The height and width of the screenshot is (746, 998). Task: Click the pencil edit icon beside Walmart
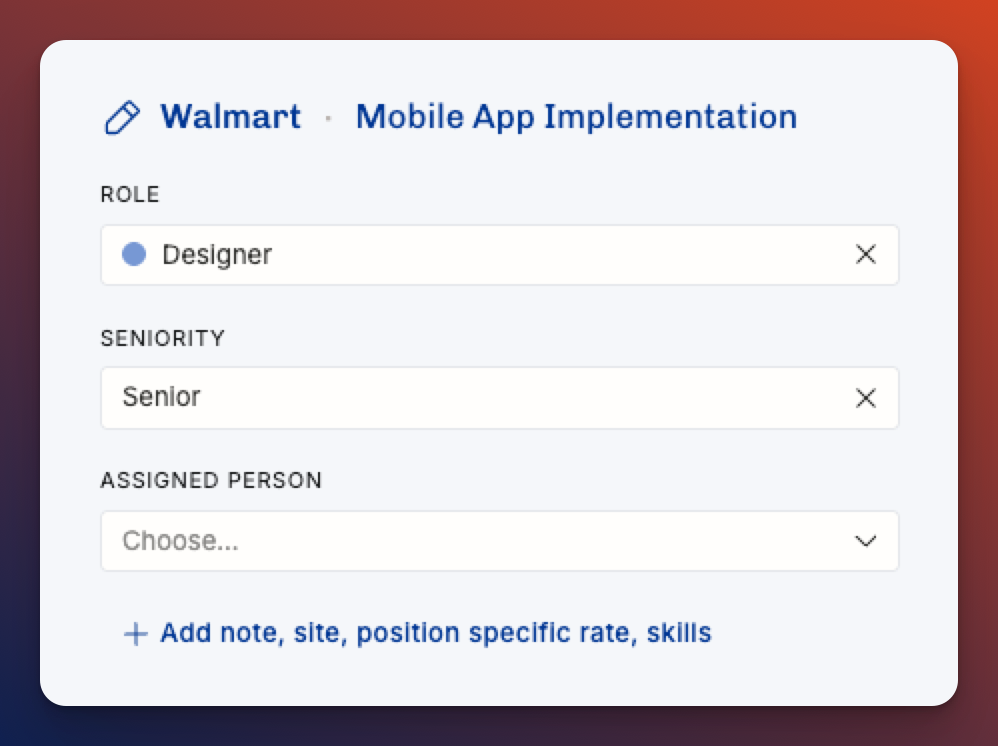pos(122,118)
